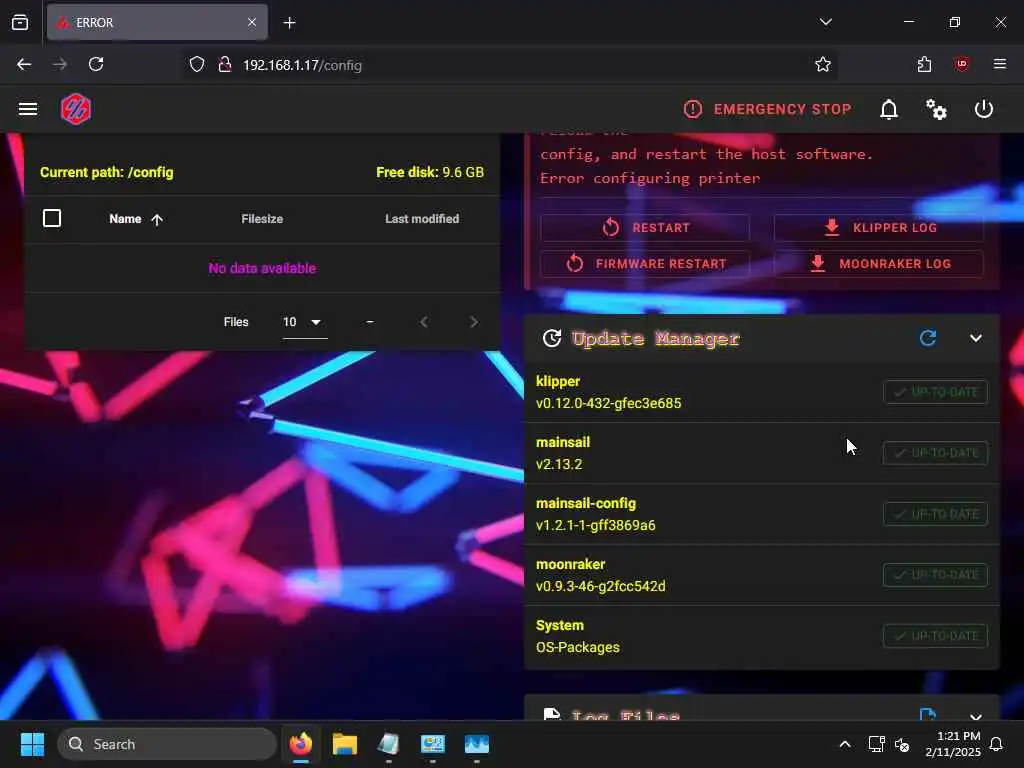Sort files by Filesize column
Screen dimensions: 1024x768
point(262,219)
